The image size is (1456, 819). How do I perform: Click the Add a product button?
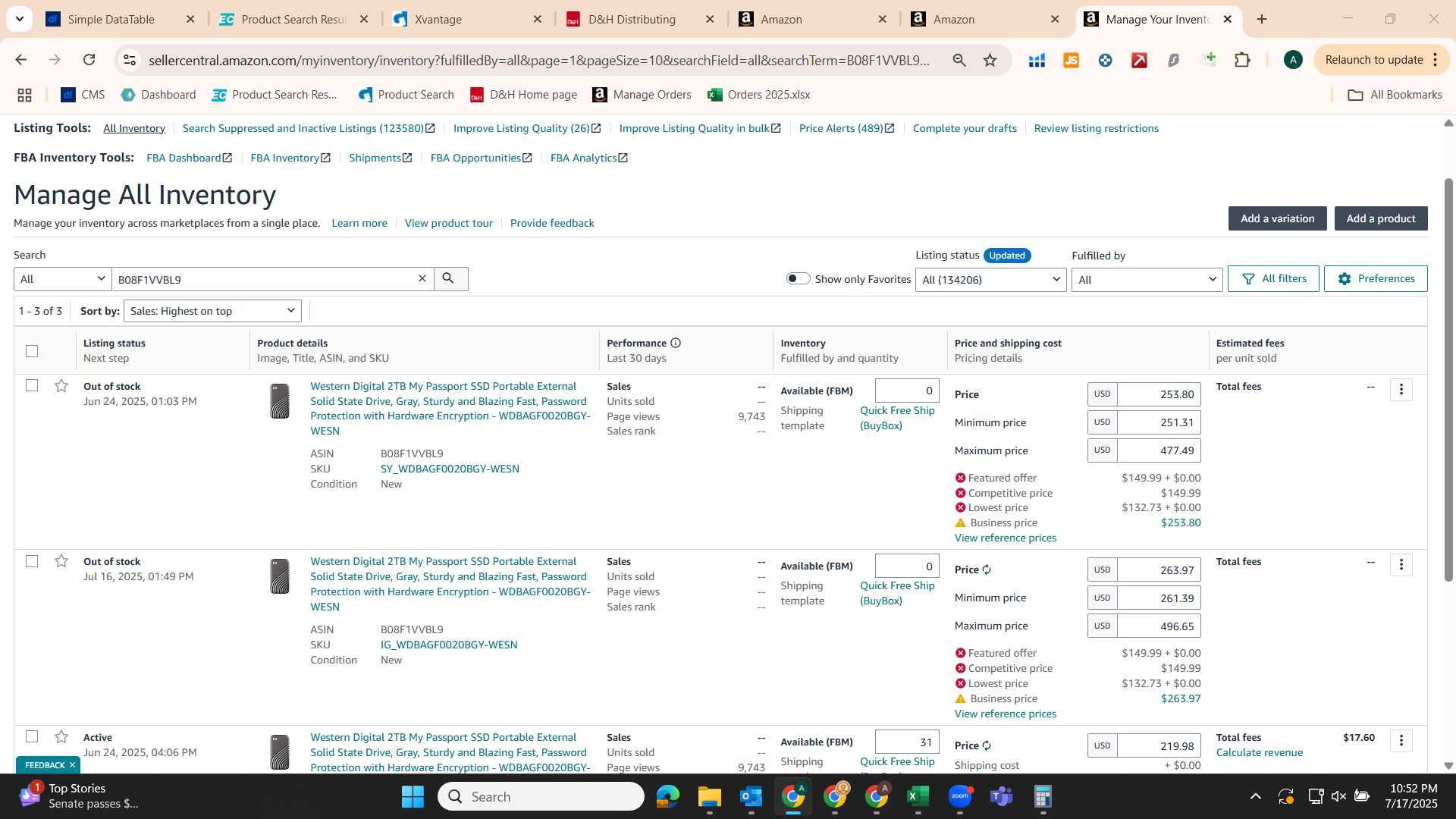(x=1381, y=218)
